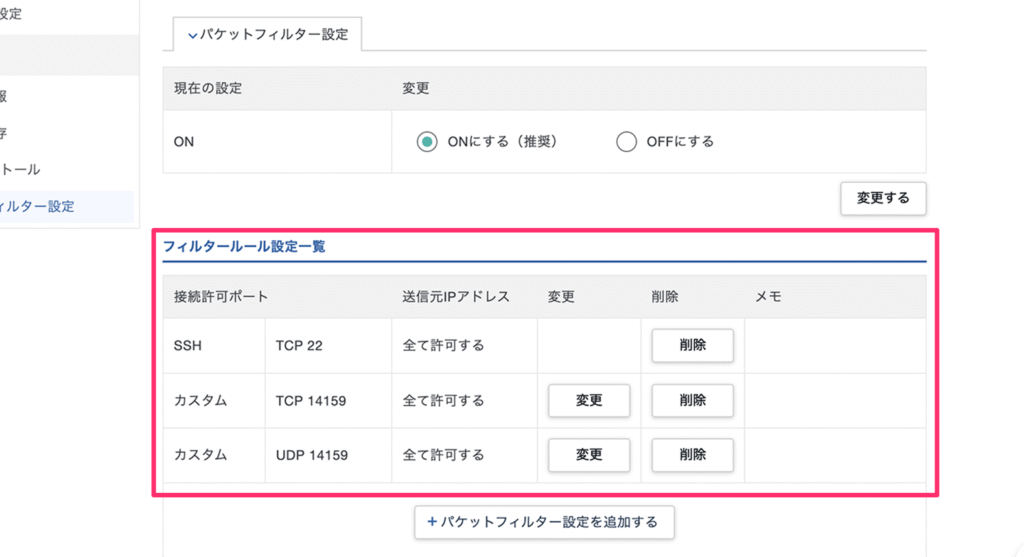Image resolution: width=1024 pixels, height=557 pixels.
Task: Select the OFFにする radio button
Action: [627, 142]
